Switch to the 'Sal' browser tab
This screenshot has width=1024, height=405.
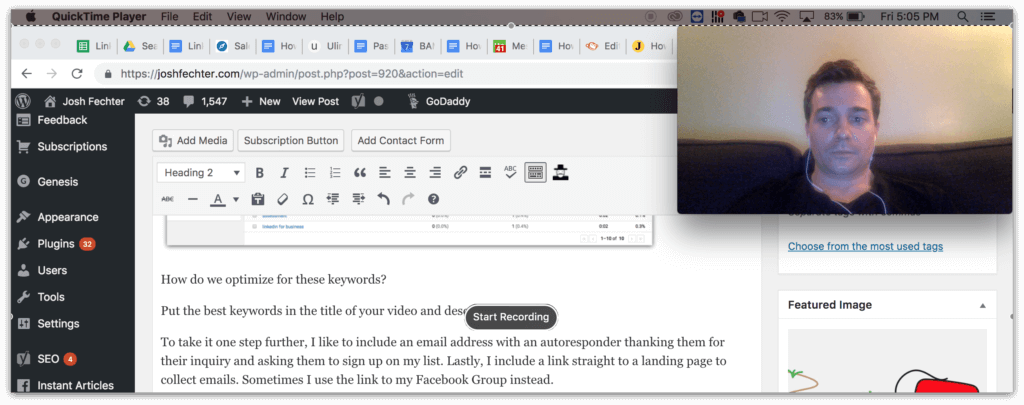[233, 46]
